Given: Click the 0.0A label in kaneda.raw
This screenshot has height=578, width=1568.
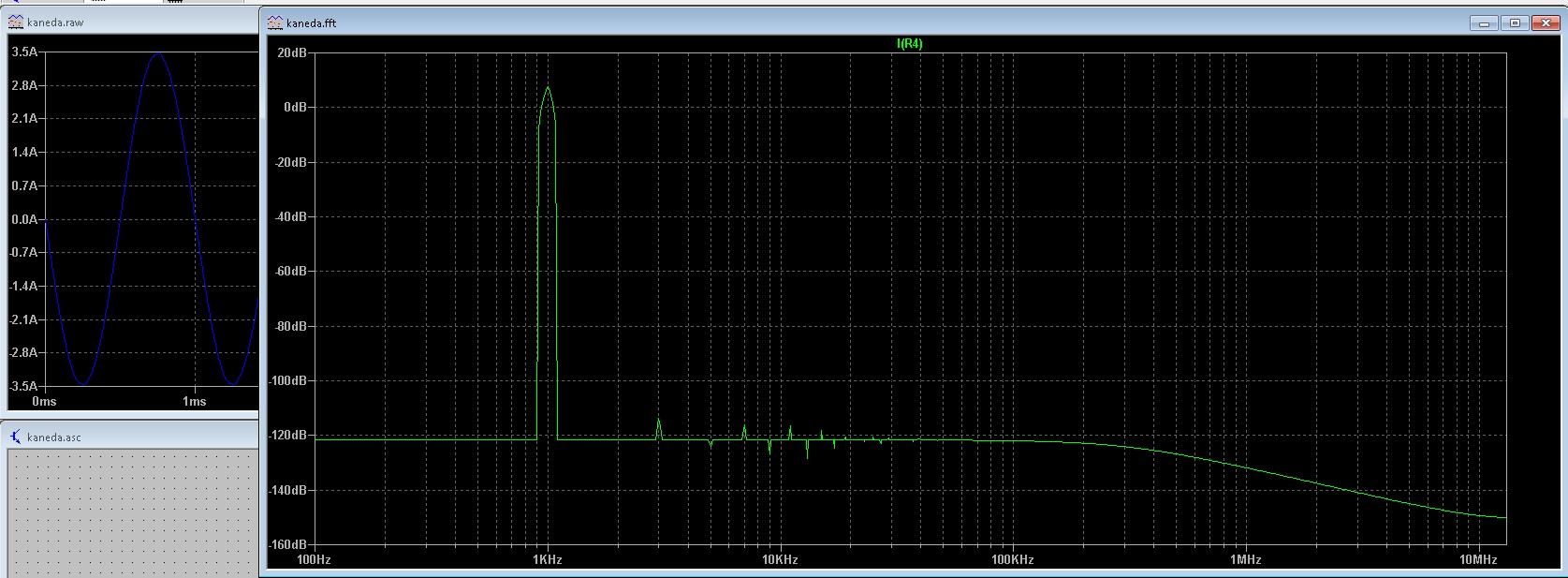Looking at the screenshot, I should click(x=24, y=219).
